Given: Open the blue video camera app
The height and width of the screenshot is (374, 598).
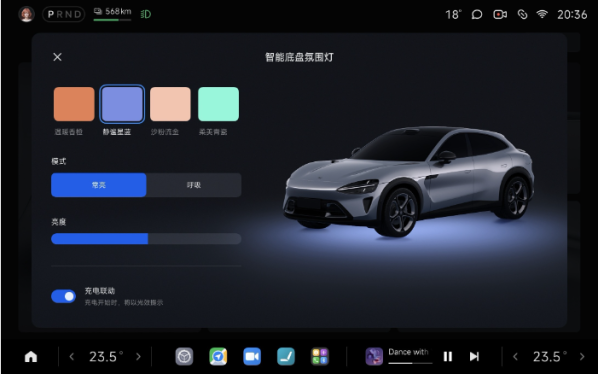Looking at the screenshot, I should click(252, 357).
